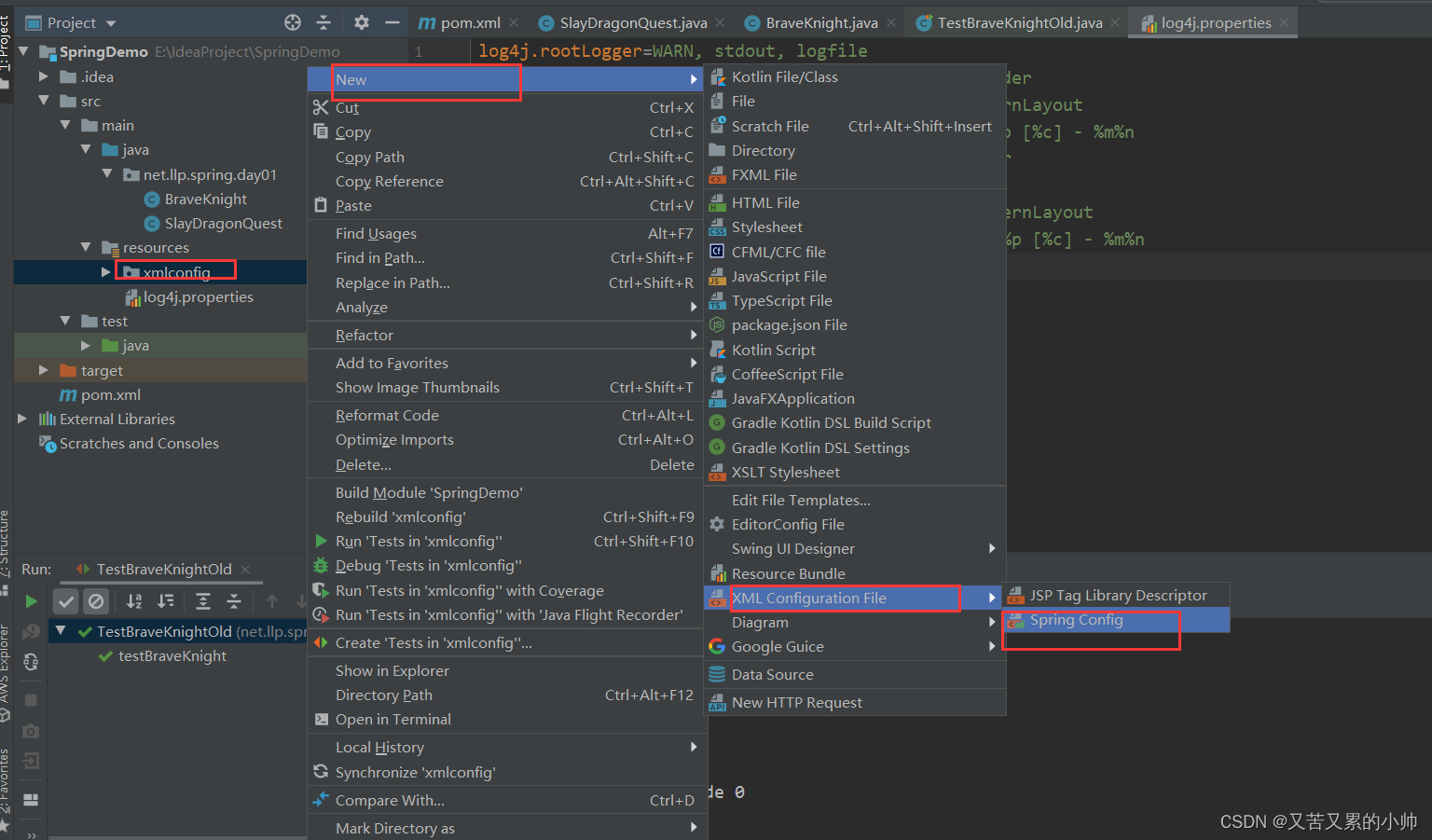This screenshot has width=1432, height=840.
Task: Toggle Show Ignored tests button
Action: [x=96, y=601]
